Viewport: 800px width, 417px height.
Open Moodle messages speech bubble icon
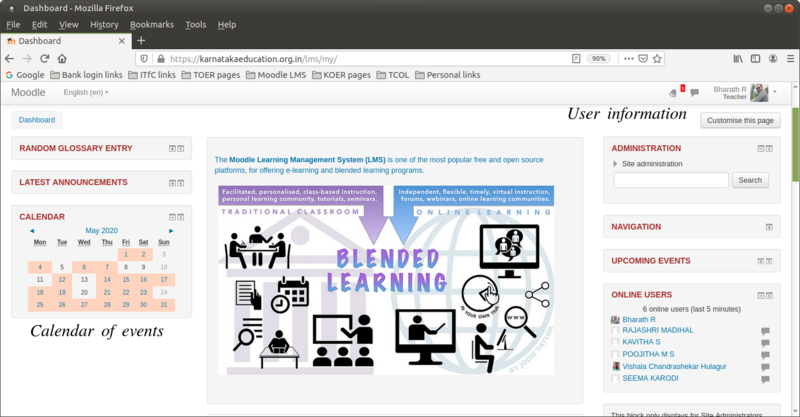694,93
